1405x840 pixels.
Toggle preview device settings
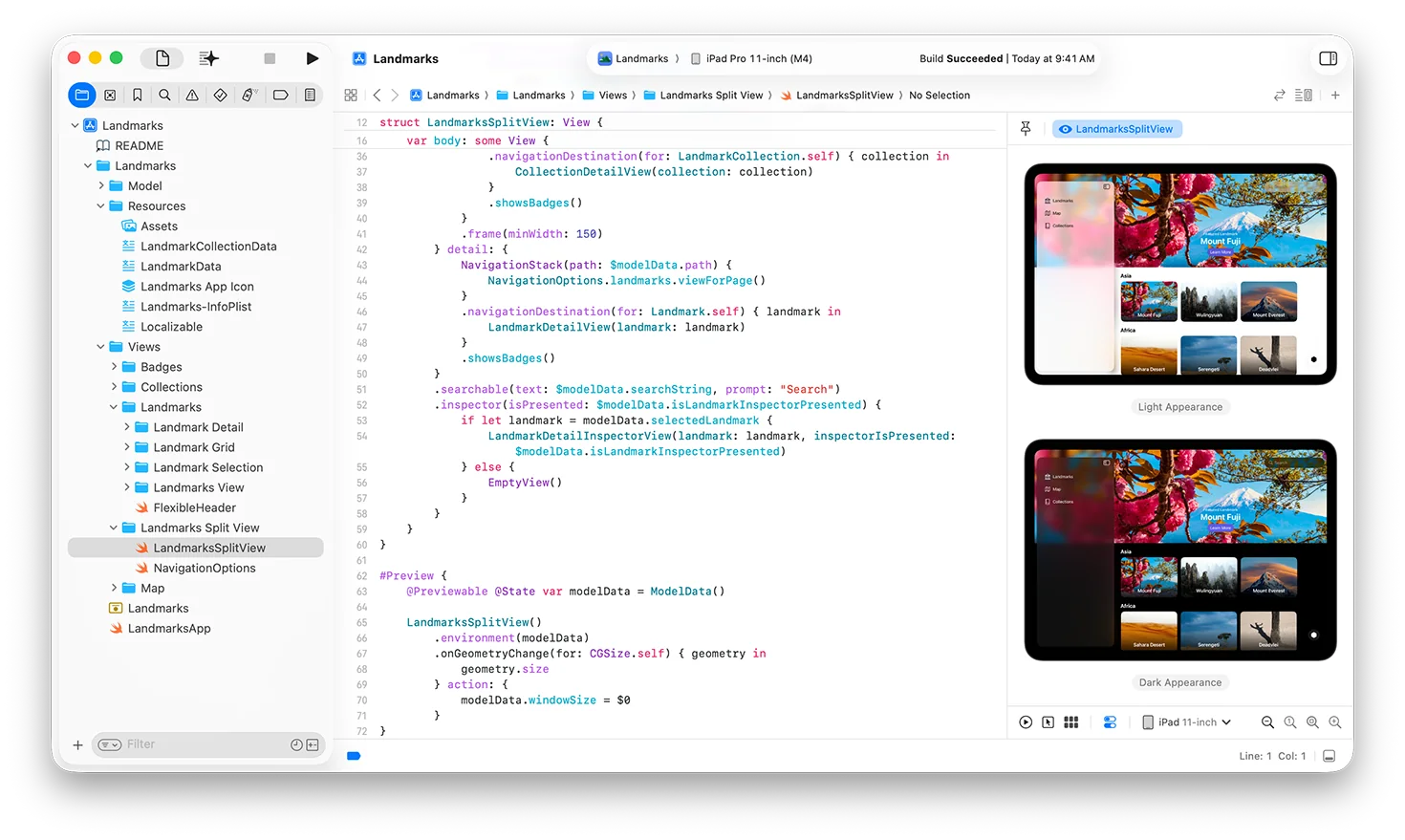pyautogui.click(x=1110, y=722)
